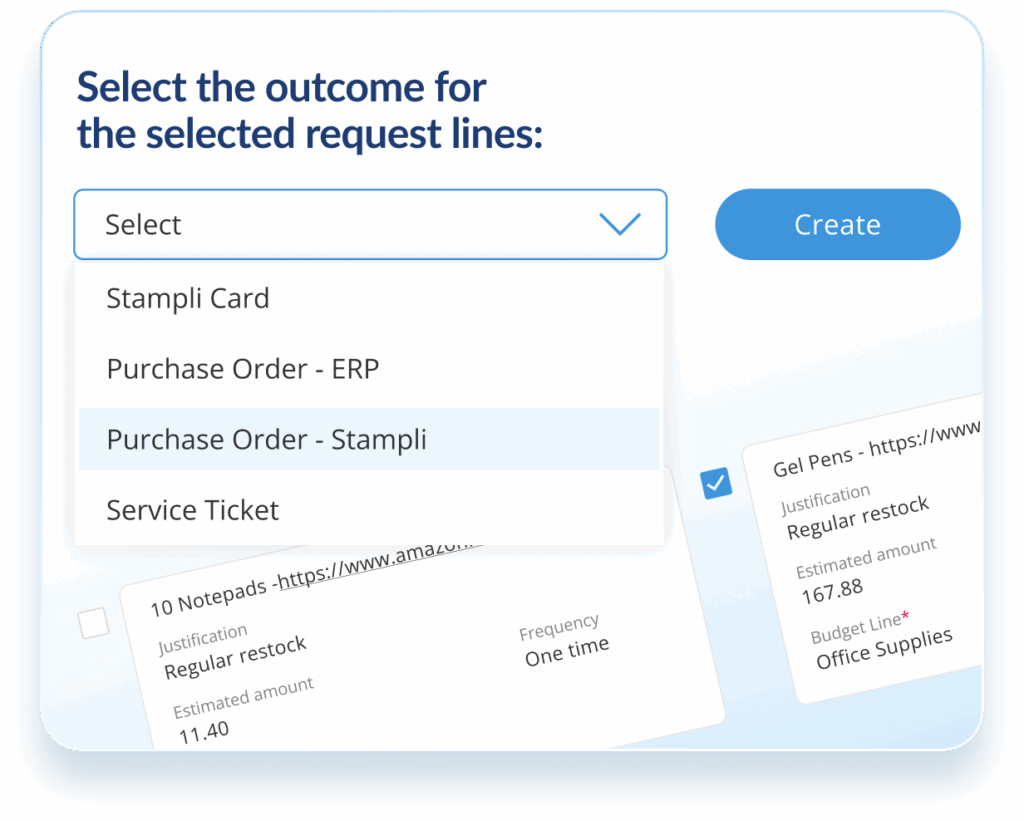Check the 10 Notepads request line checkbox
This screenshot has height=821, width=1024.
pos(94,624)
